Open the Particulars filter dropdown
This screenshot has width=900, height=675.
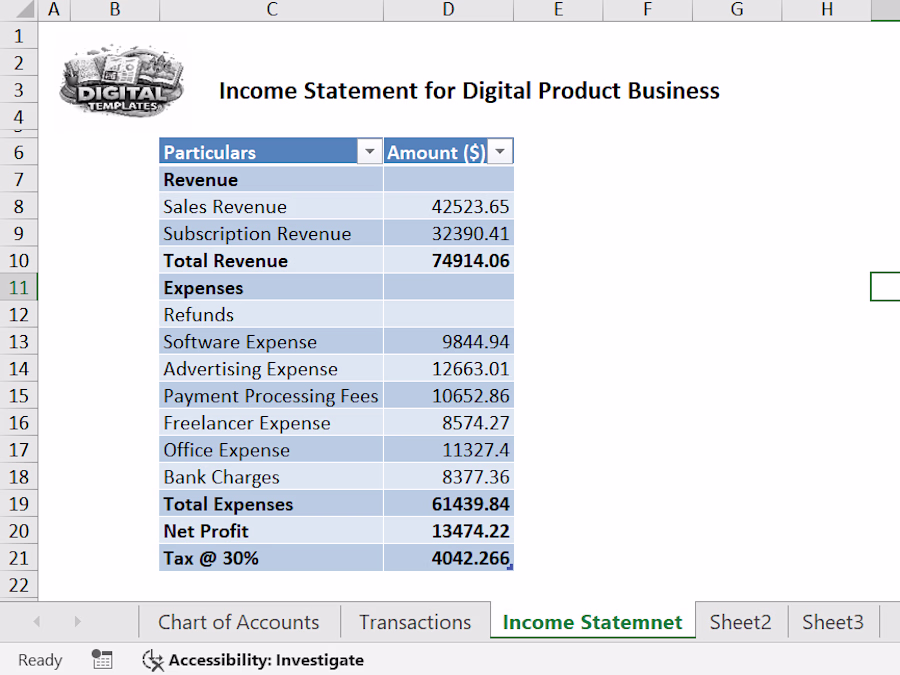[370, 152]
